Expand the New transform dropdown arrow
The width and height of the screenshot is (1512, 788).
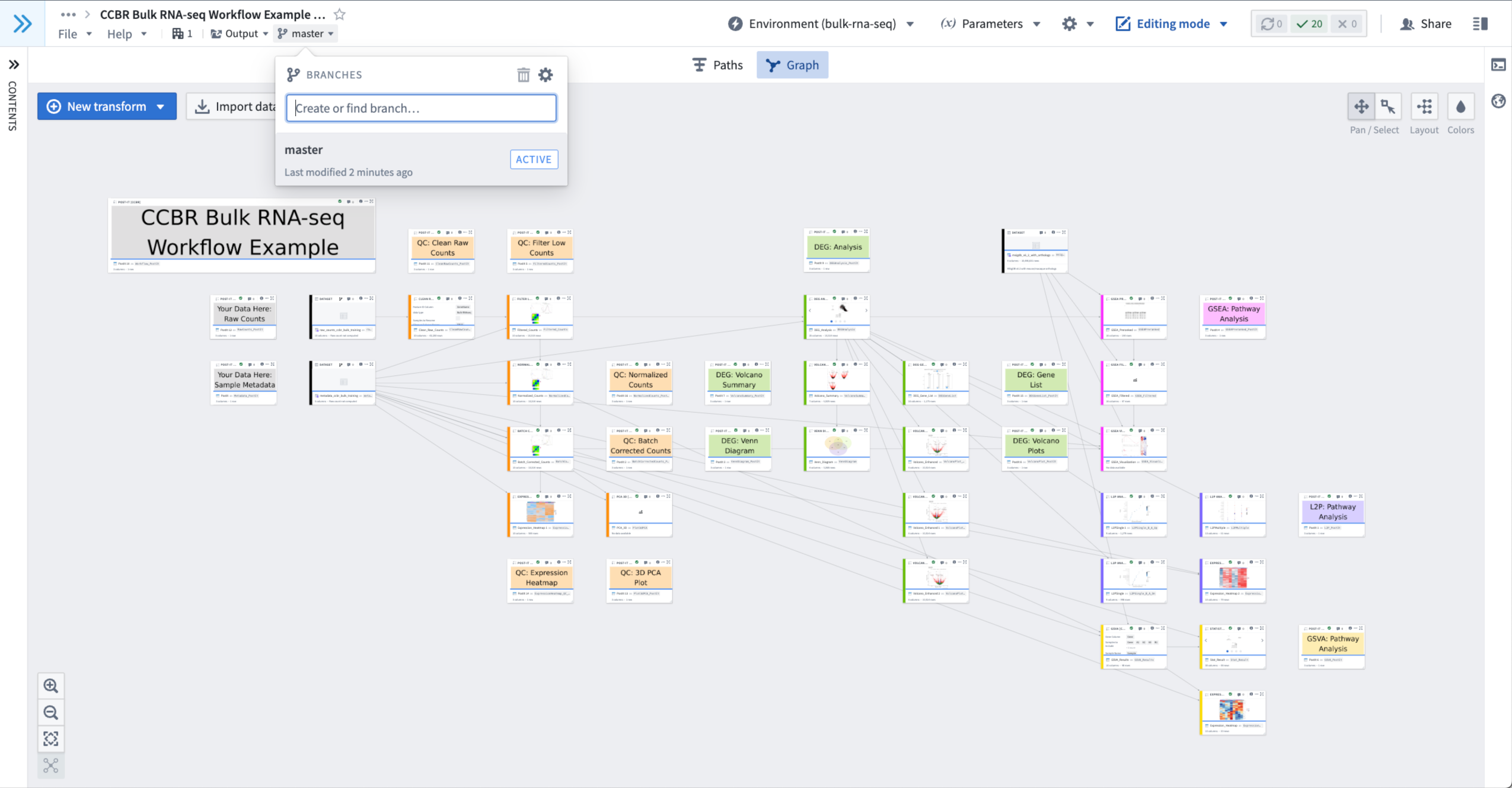[161, 107]
